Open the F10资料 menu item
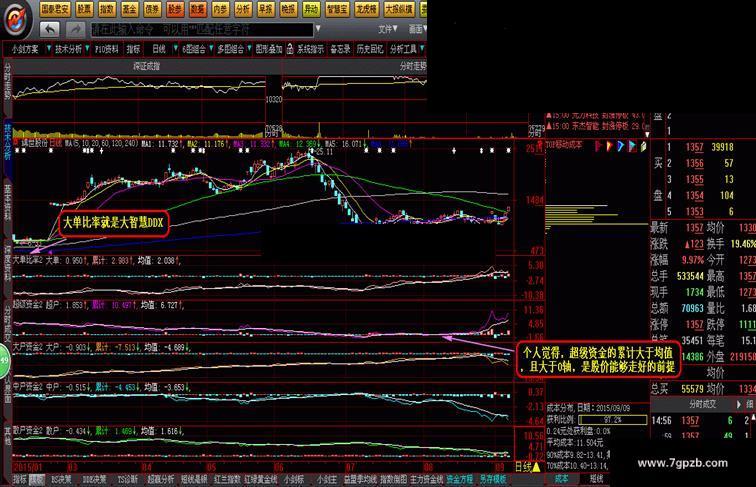This screenshot has width=756, height=487. (x=107, y=49)
